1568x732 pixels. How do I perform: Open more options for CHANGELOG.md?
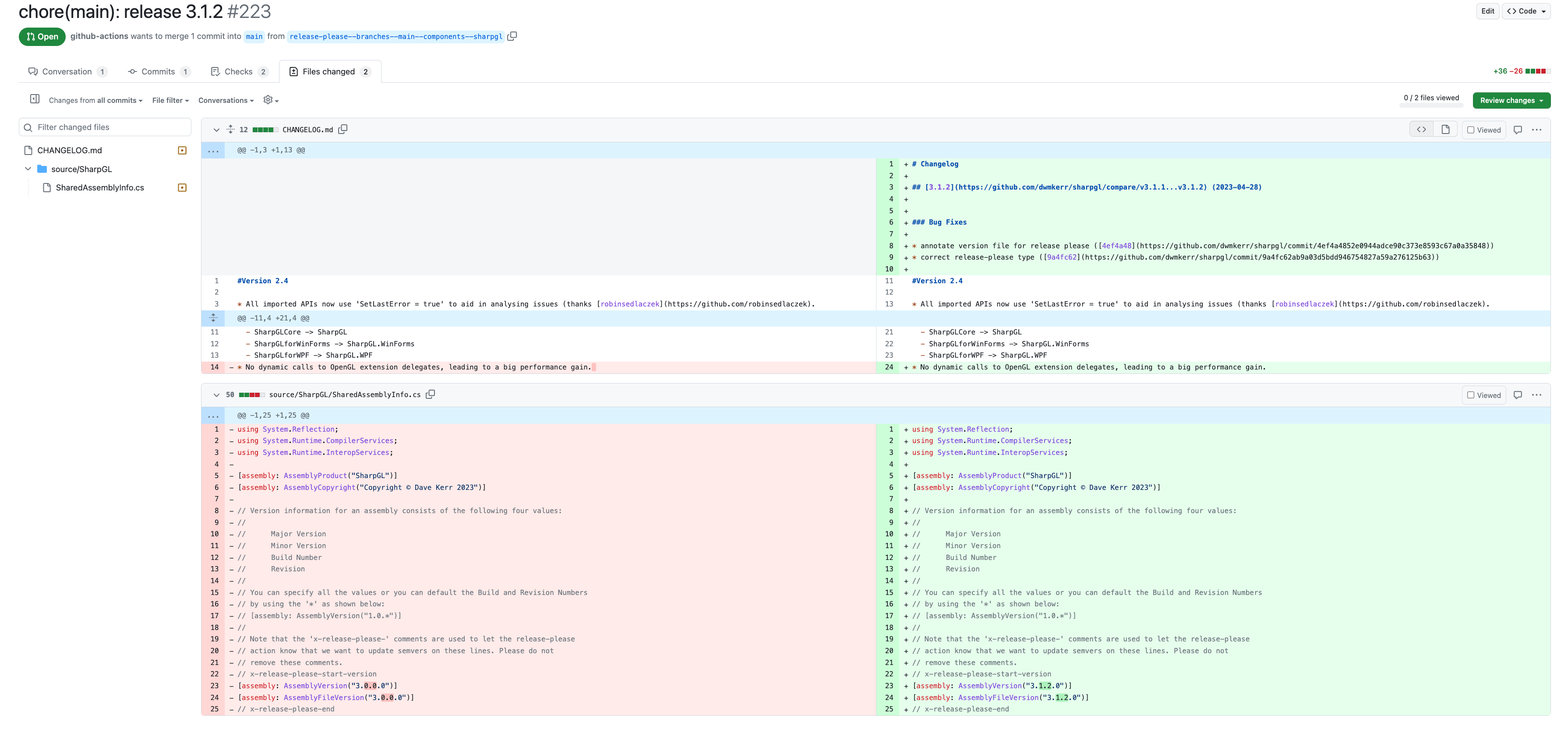tap(1536, 130)
